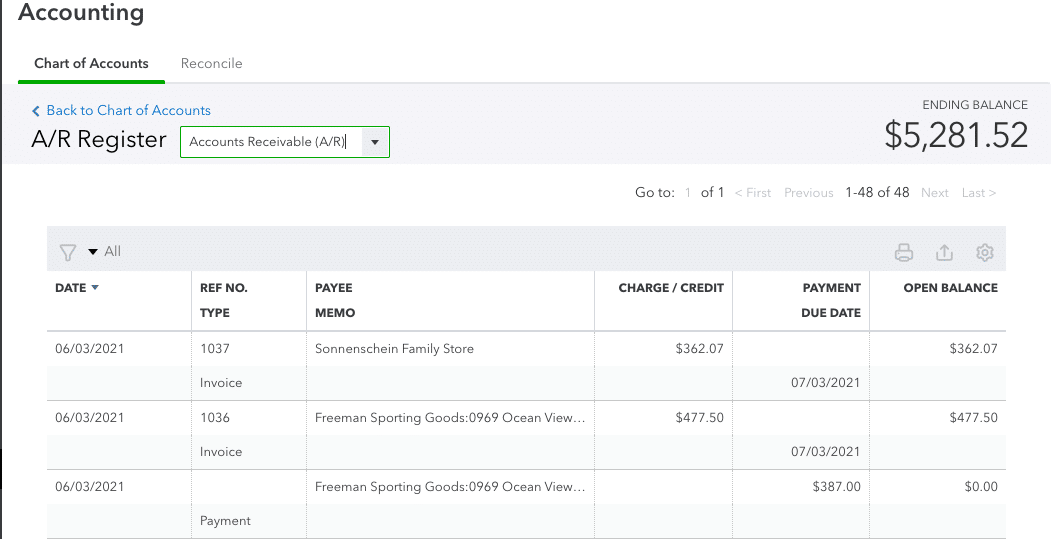Click the REF NO. column header
This screenshot has height=539, width=1051.
point(223,288)
